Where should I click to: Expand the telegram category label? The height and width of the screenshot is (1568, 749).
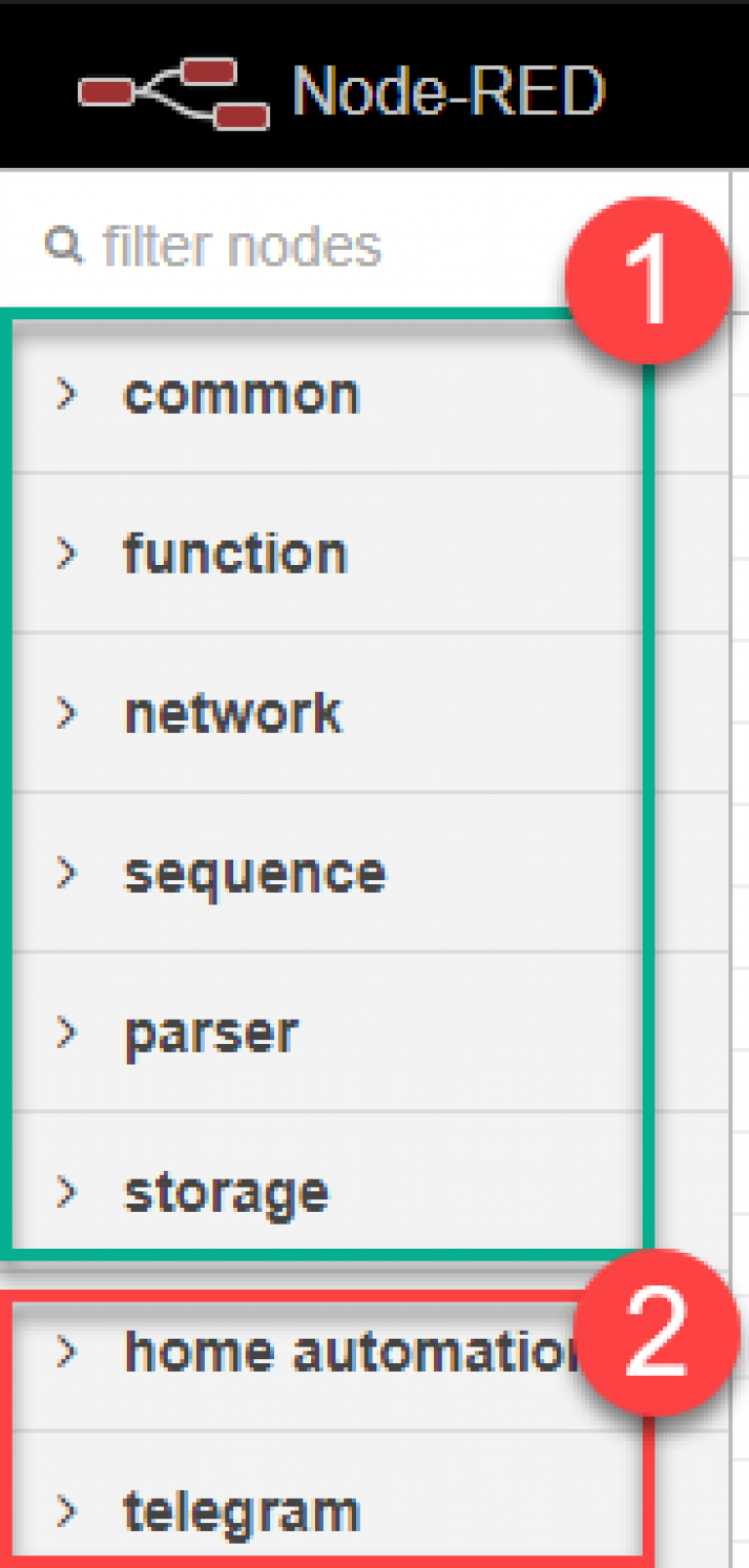click(x=242, y=1512)
